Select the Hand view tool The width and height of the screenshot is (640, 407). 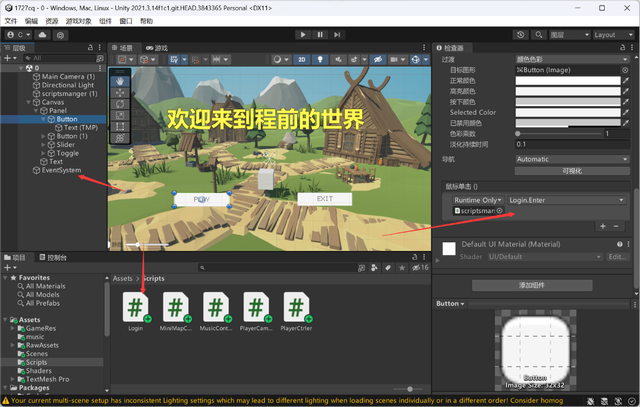tap(120, 81)
